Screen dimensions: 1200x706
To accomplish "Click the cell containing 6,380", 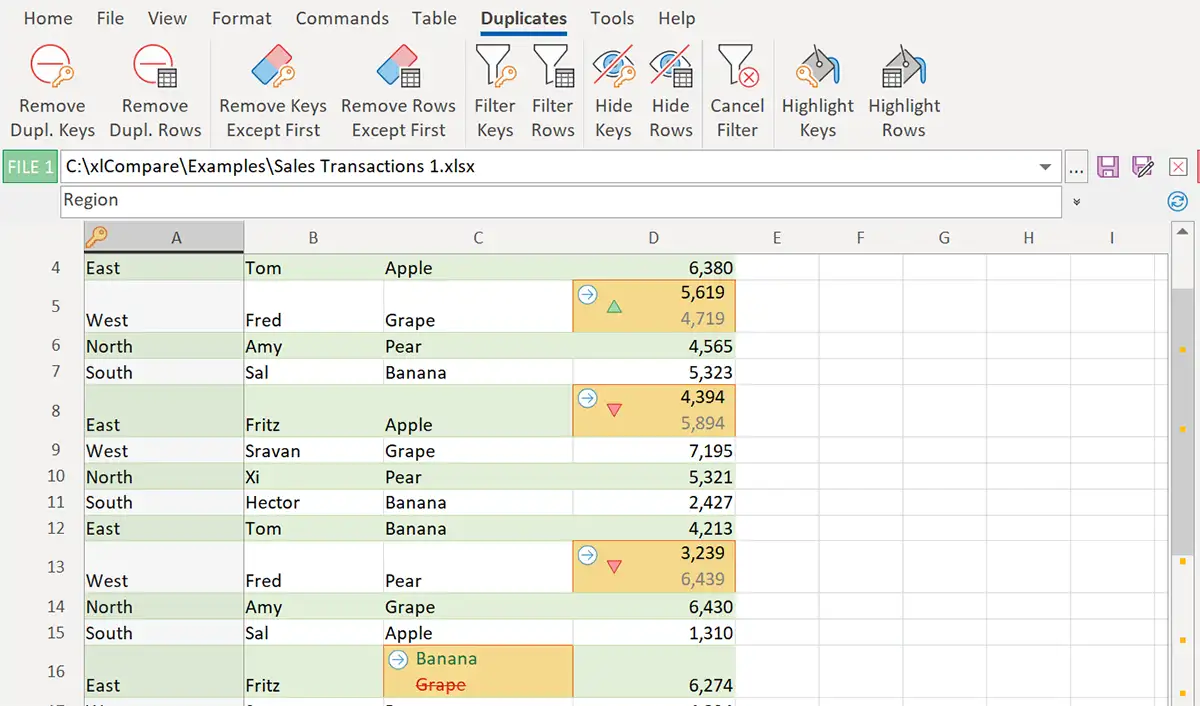I will click(654, 267).
